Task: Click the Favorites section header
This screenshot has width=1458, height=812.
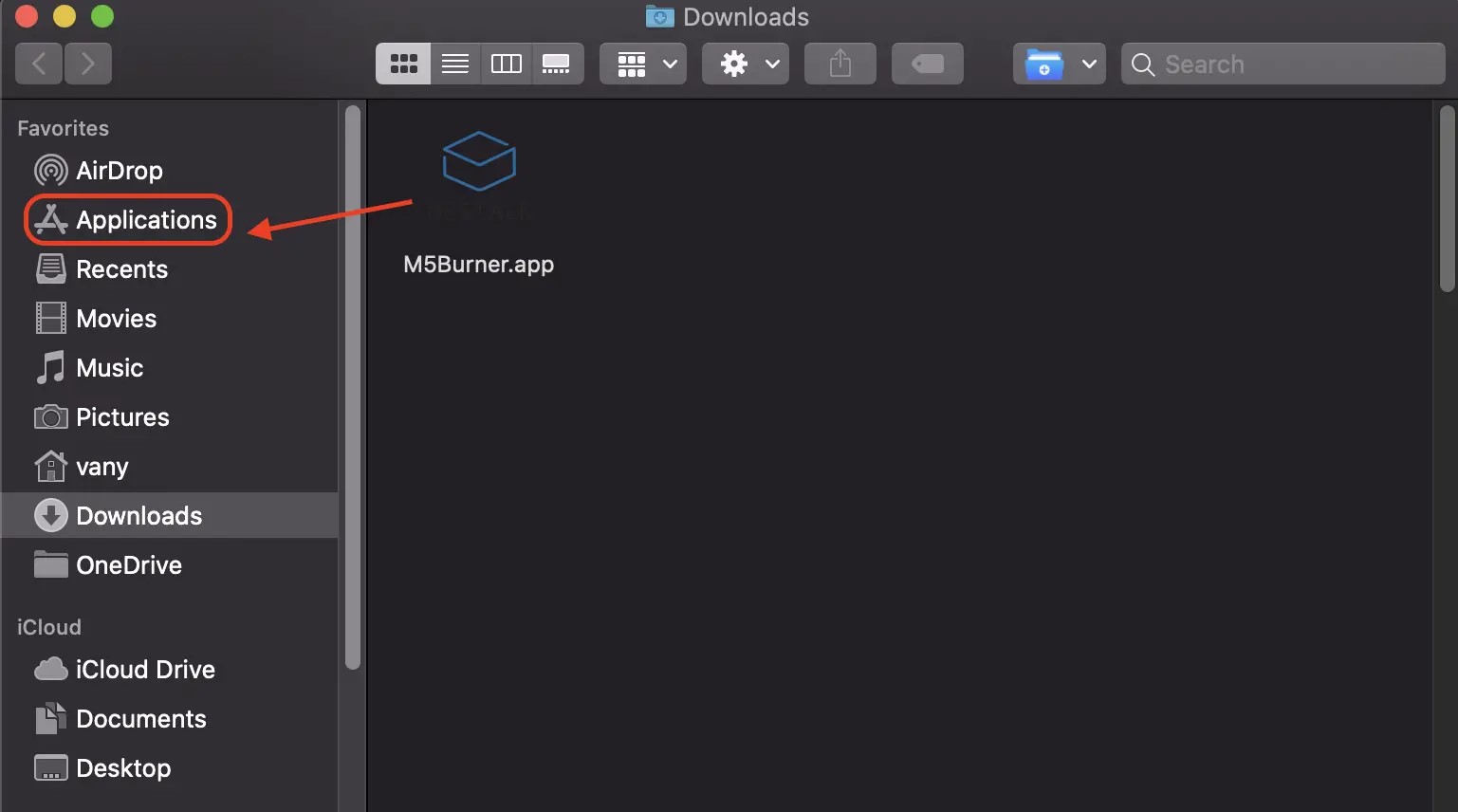Action: [64, 128]
